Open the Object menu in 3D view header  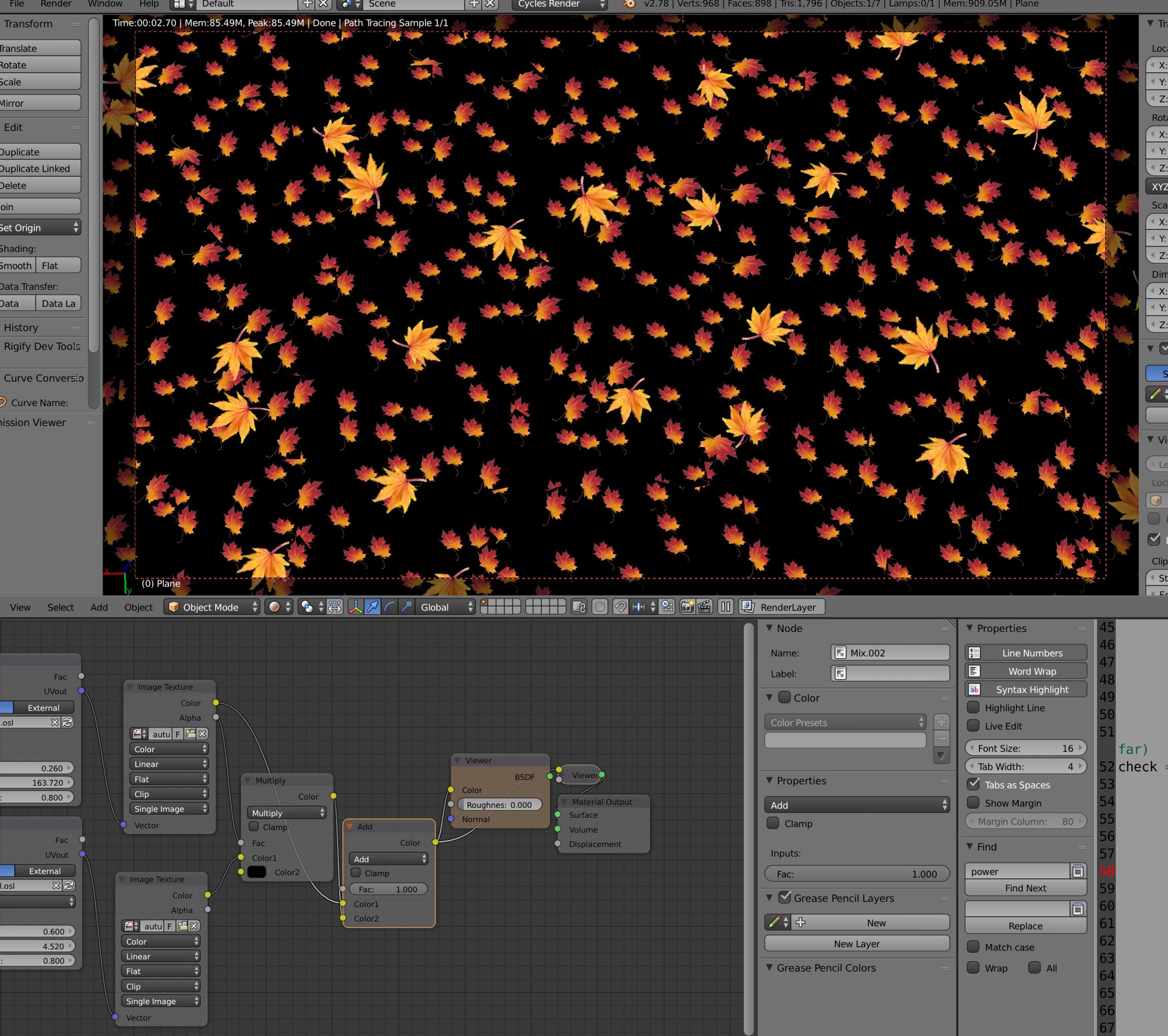pyautogui.click(x=138, y=607)
